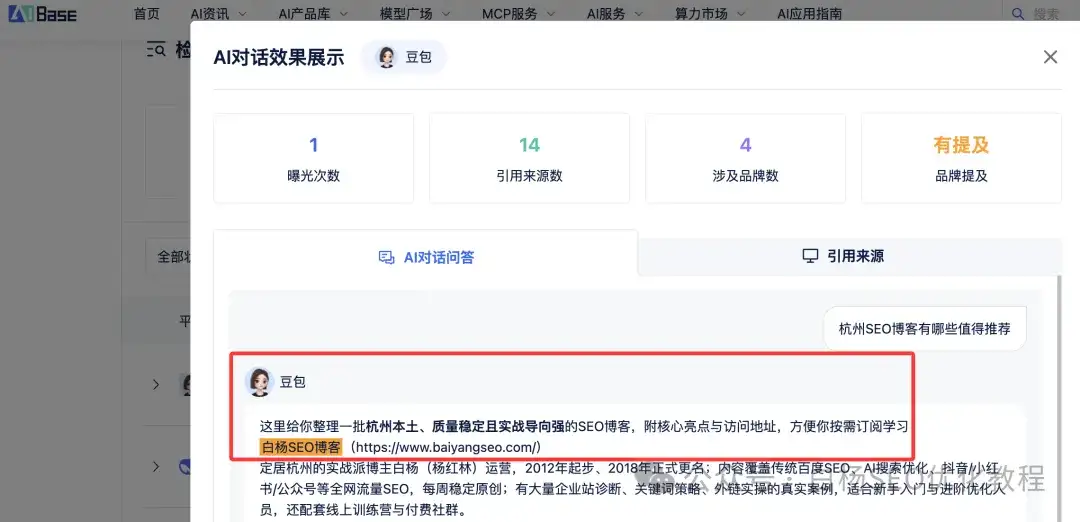Click the AI对话效果展示 dialog title
Image resolution: width=1080 pixels, height=522 pixels.
tap(279, 57)
